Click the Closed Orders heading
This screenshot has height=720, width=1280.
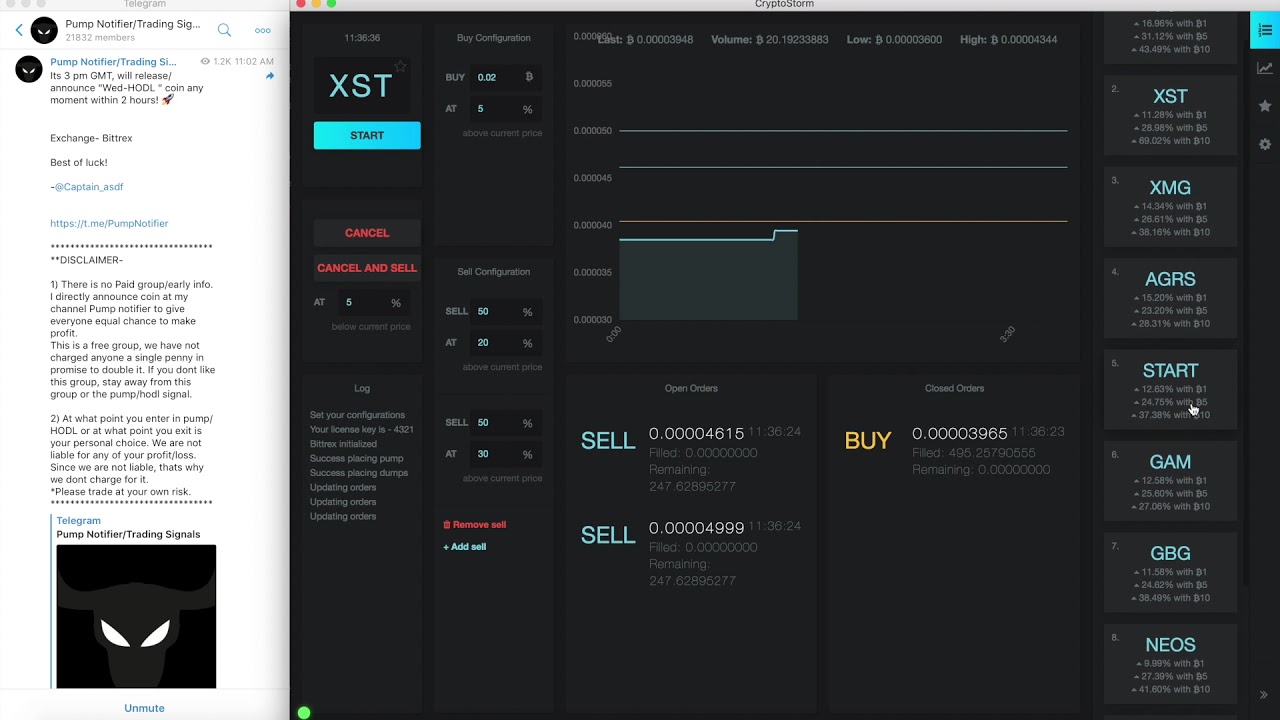click(x=954, y=388)
